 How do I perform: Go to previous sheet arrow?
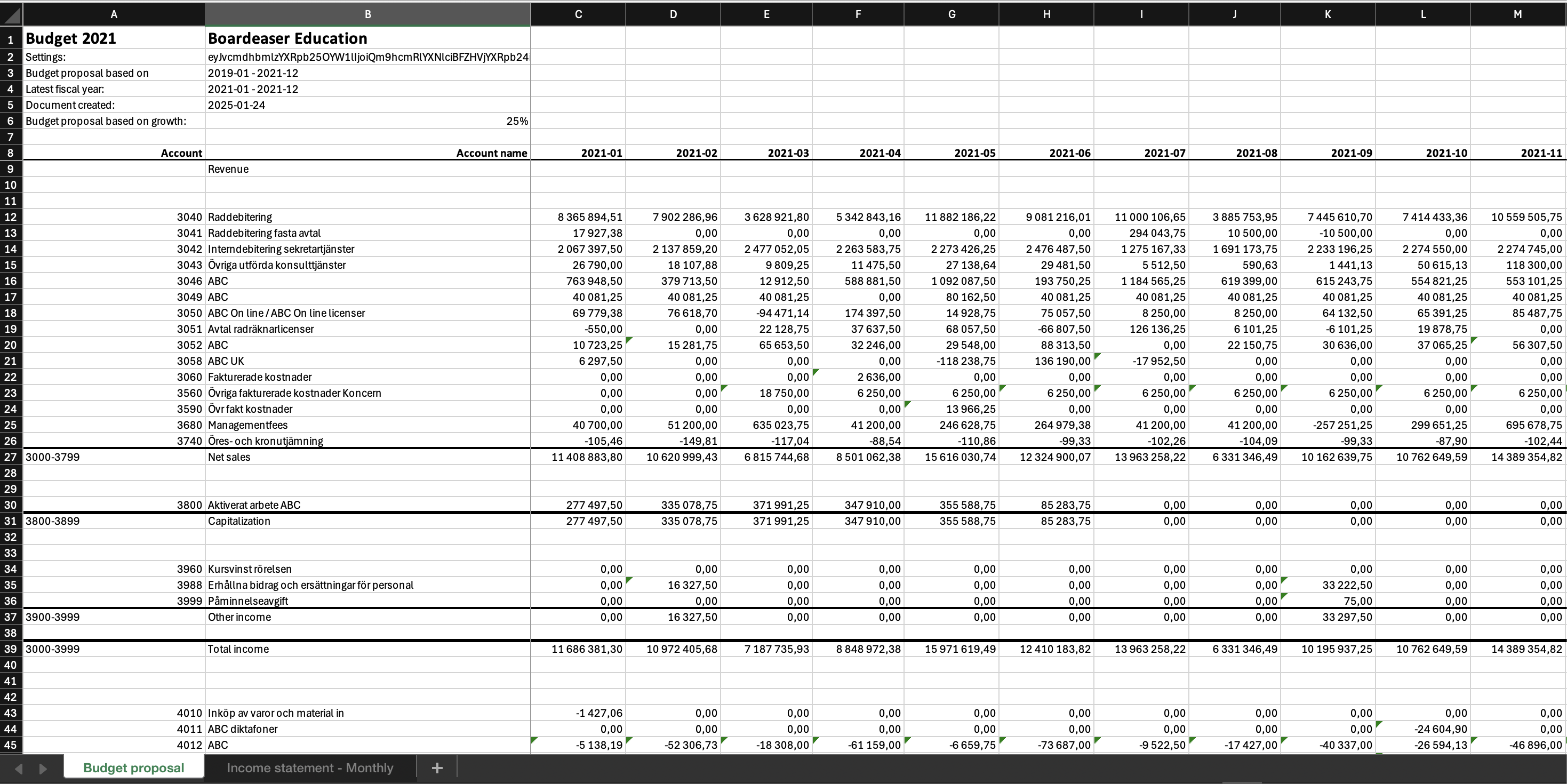18,768
